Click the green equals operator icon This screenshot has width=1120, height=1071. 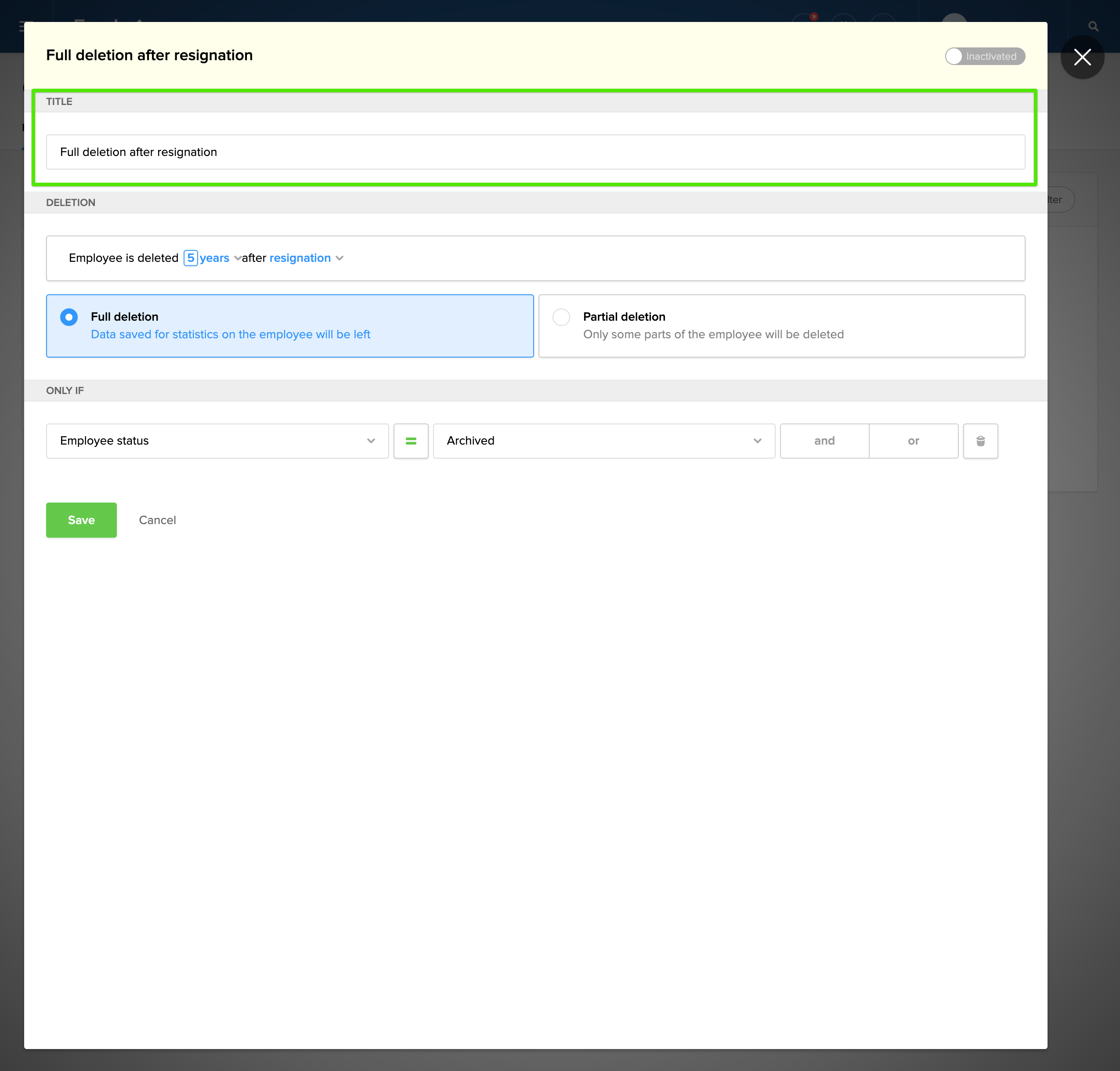[x=410, y=441]
